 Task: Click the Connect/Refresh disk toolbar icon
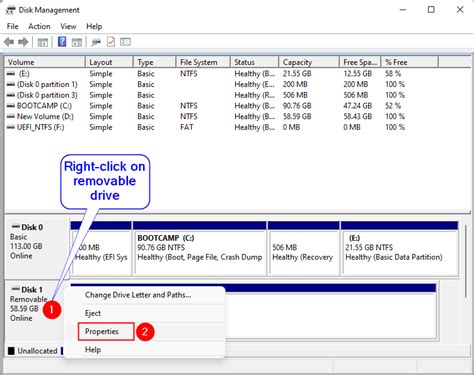(x=96, y=42)
